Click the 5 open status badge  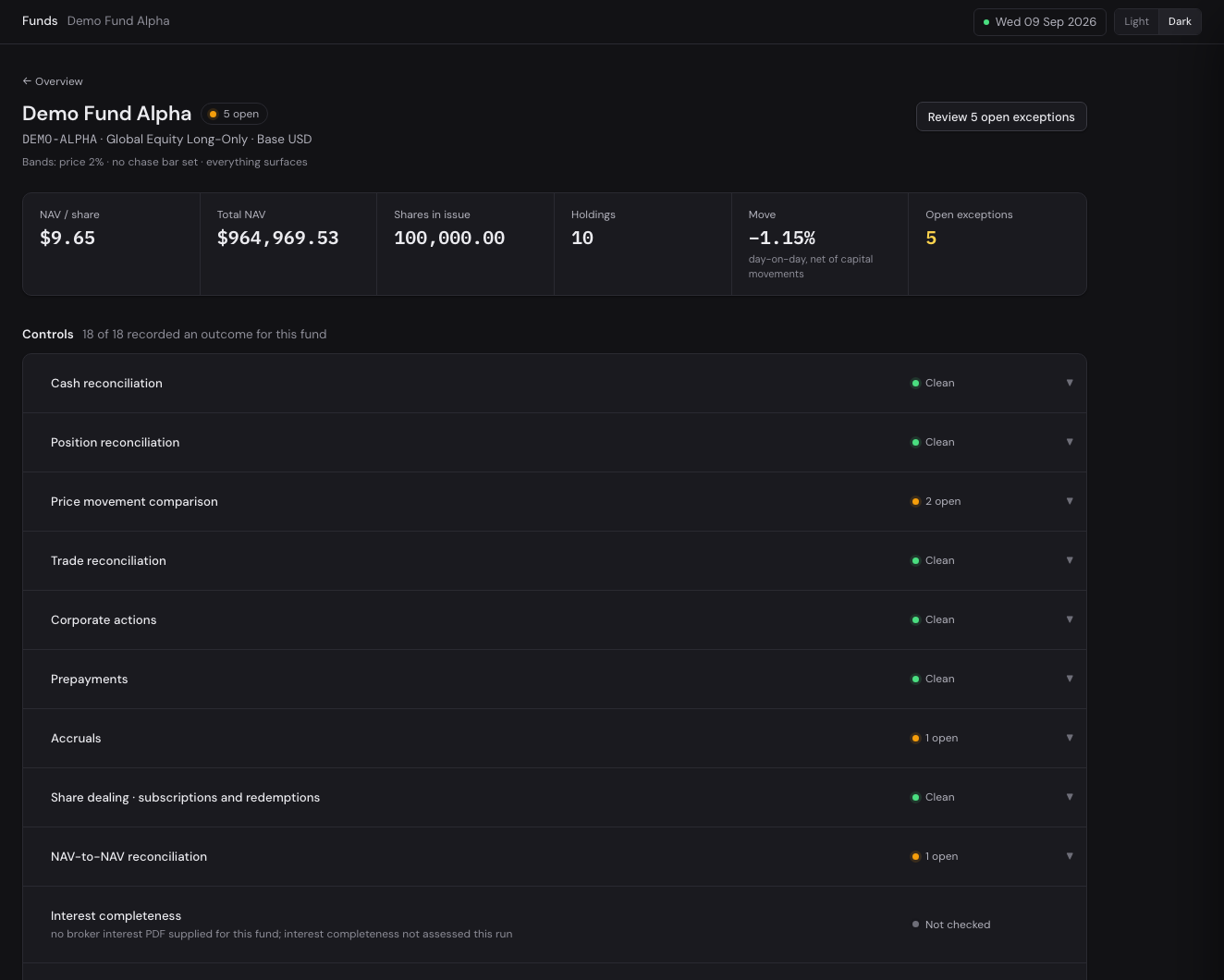[x=234, y=114]
